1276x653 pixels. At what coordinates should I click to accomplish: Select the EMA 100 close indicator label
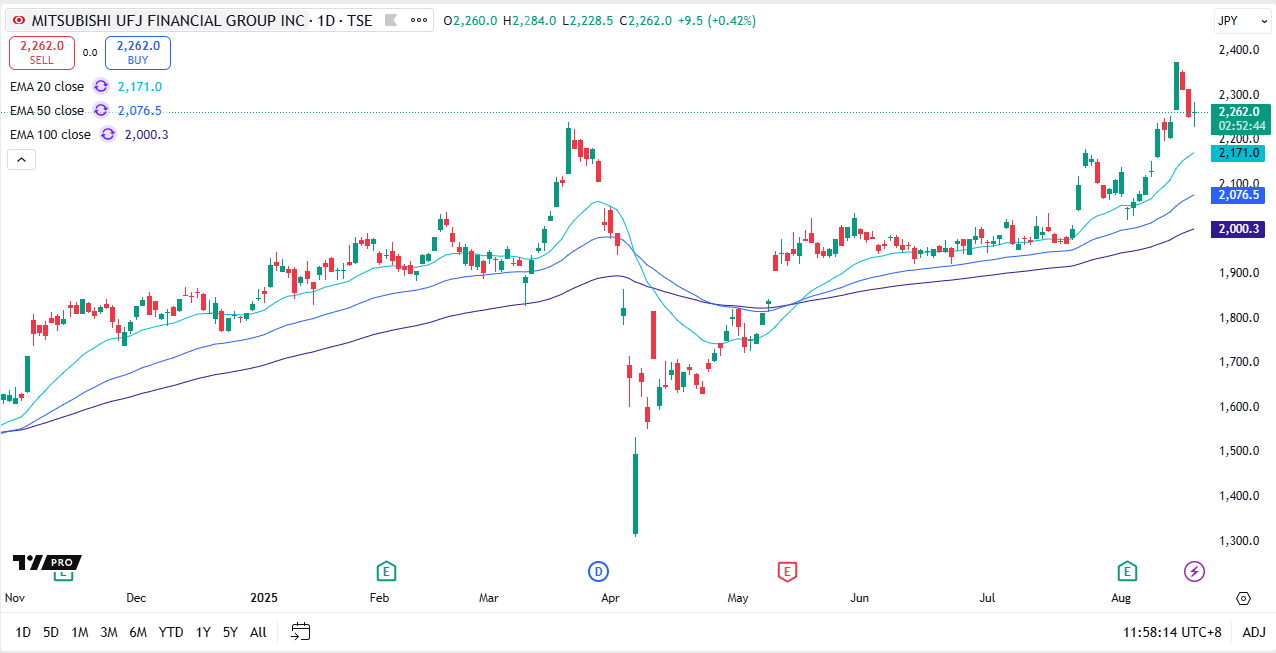(x=50, y=135)
